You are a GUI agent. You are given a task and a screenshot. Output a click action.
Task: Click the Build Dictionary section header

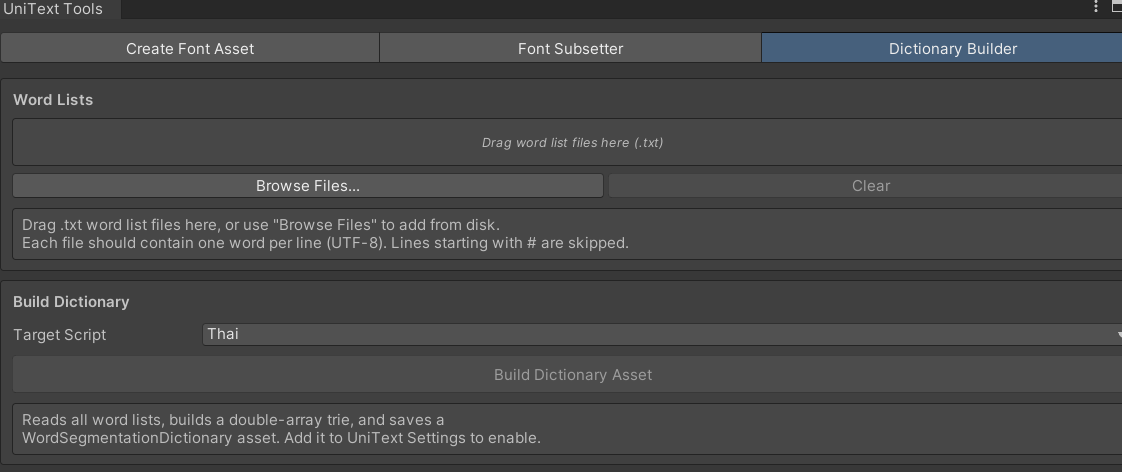(71, 302)
